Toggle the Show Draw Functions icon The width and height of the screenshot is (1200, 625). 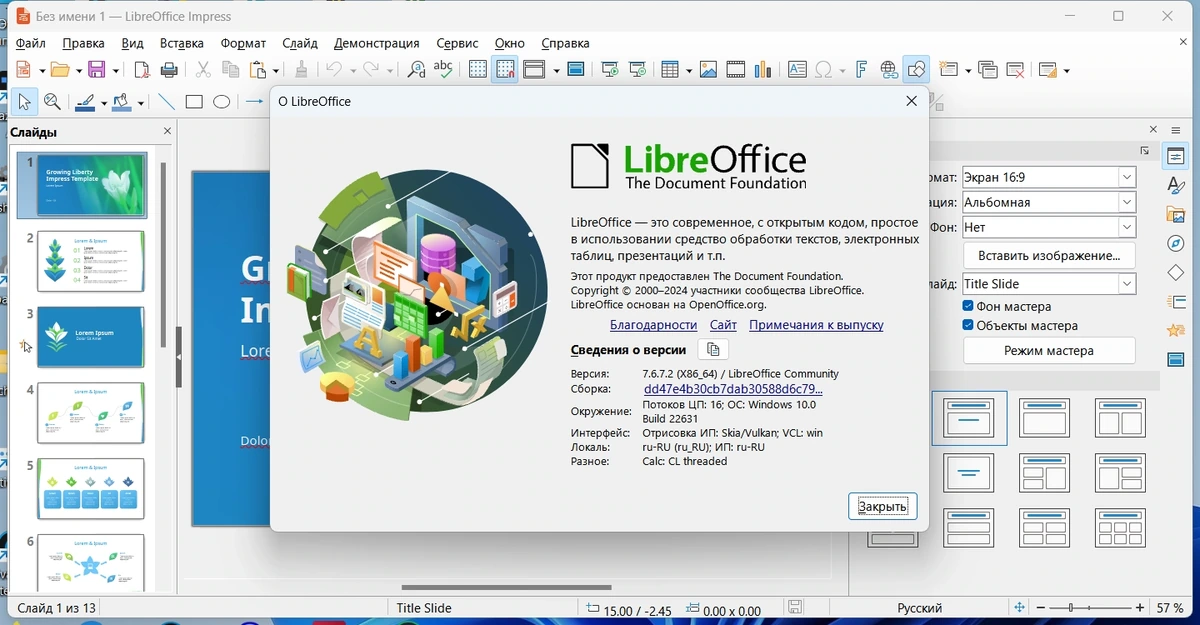pos(917,69)
